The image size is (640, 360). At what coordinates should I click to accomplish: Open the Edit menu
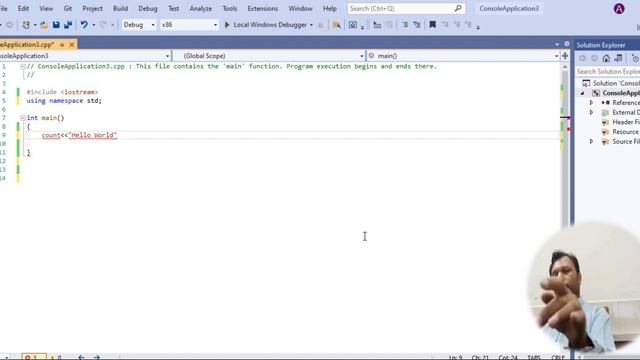[23, 8]
